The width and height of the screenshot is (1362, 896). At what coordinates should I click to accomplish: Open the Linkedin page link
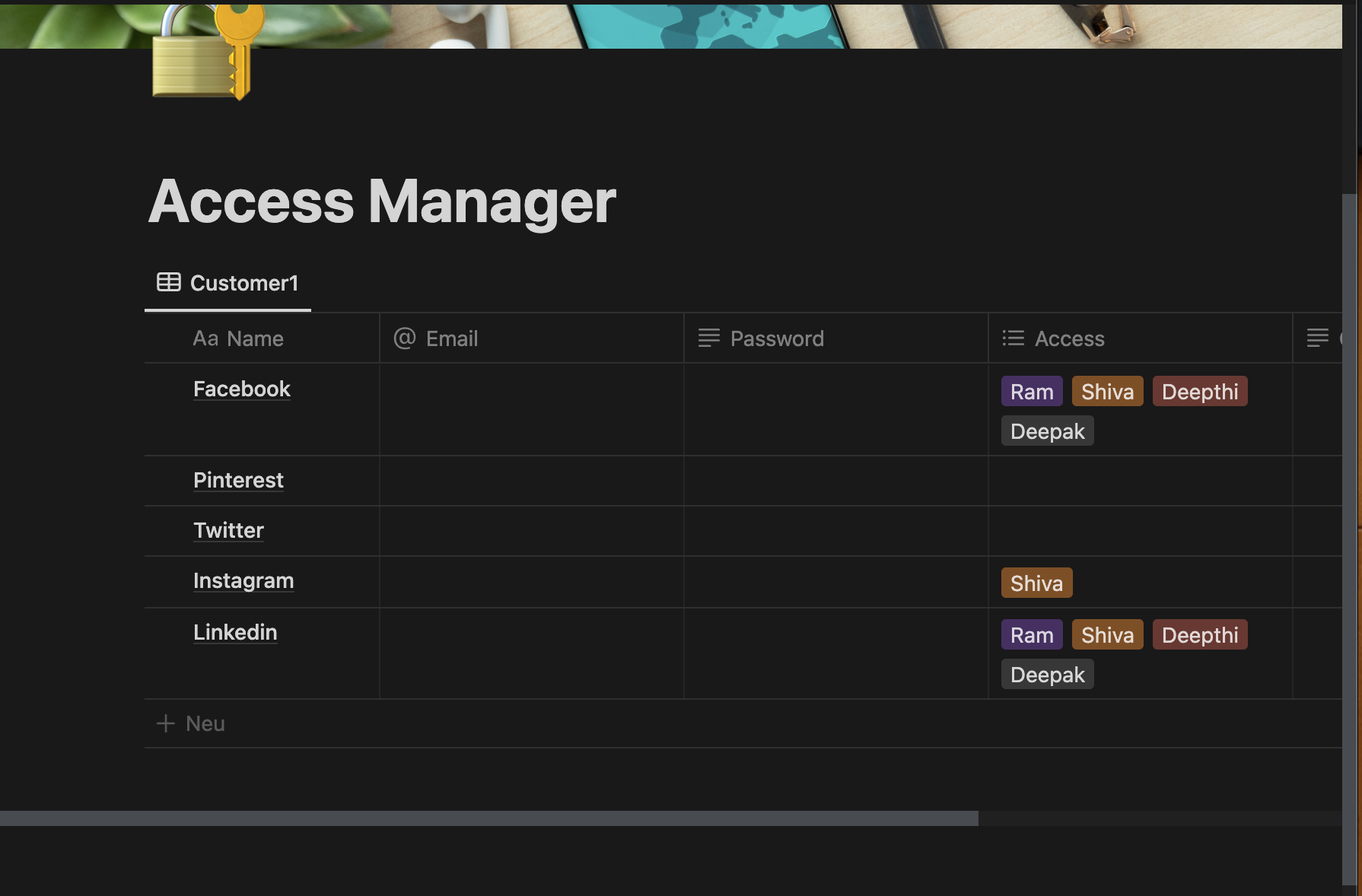click(235, 632)
